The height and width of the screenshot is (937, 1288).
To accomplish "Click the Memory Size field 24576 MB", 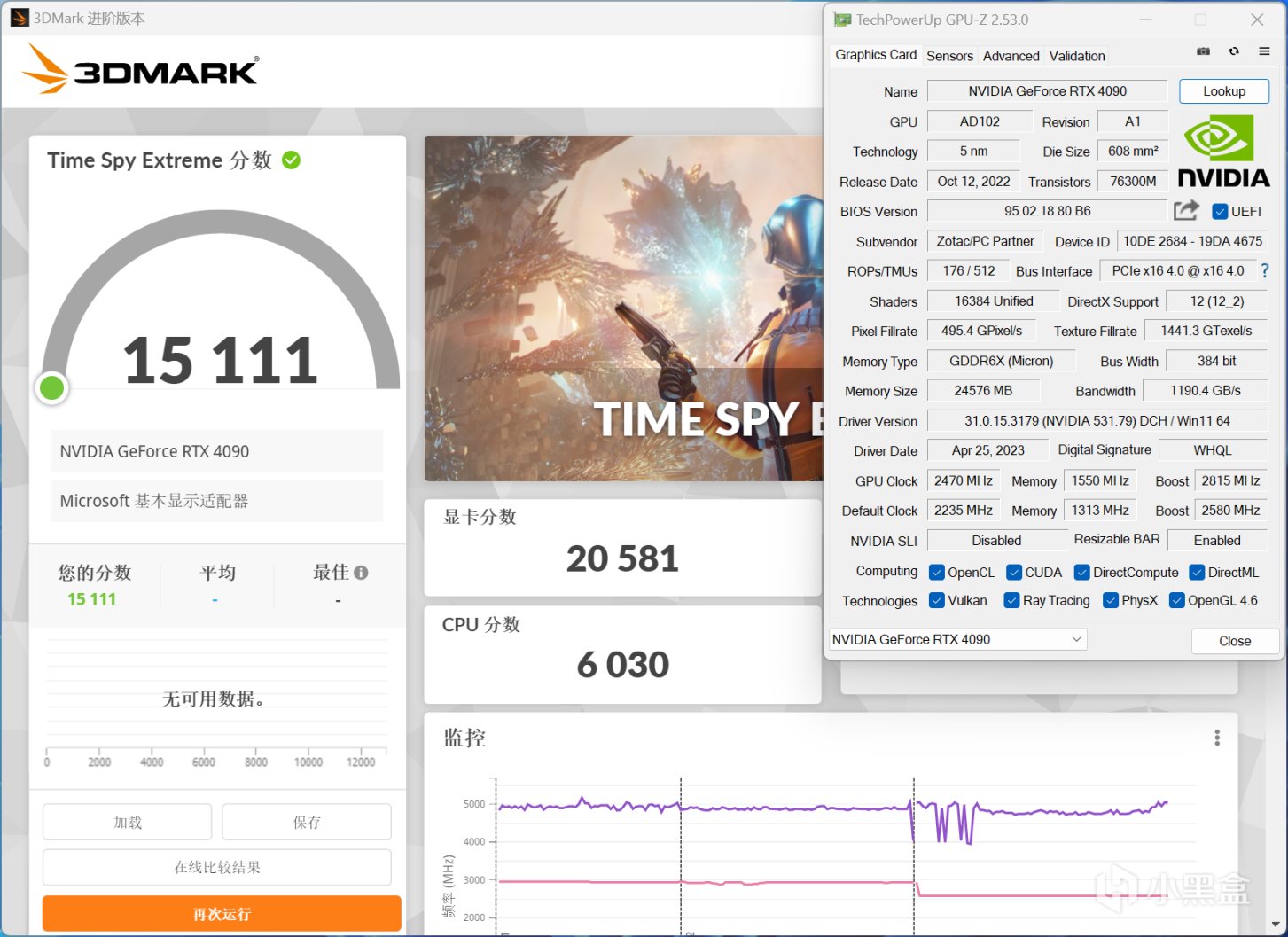I will point(983,391).
